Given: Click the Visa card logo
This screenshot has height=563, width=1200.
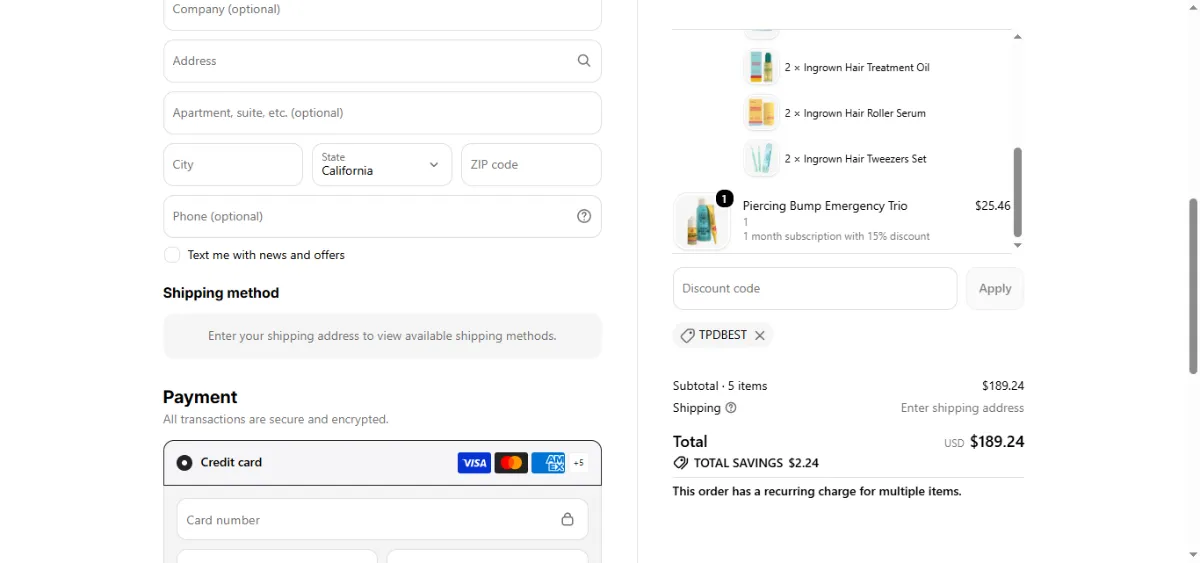Looking at the screenshot, I should click(474, 463).
